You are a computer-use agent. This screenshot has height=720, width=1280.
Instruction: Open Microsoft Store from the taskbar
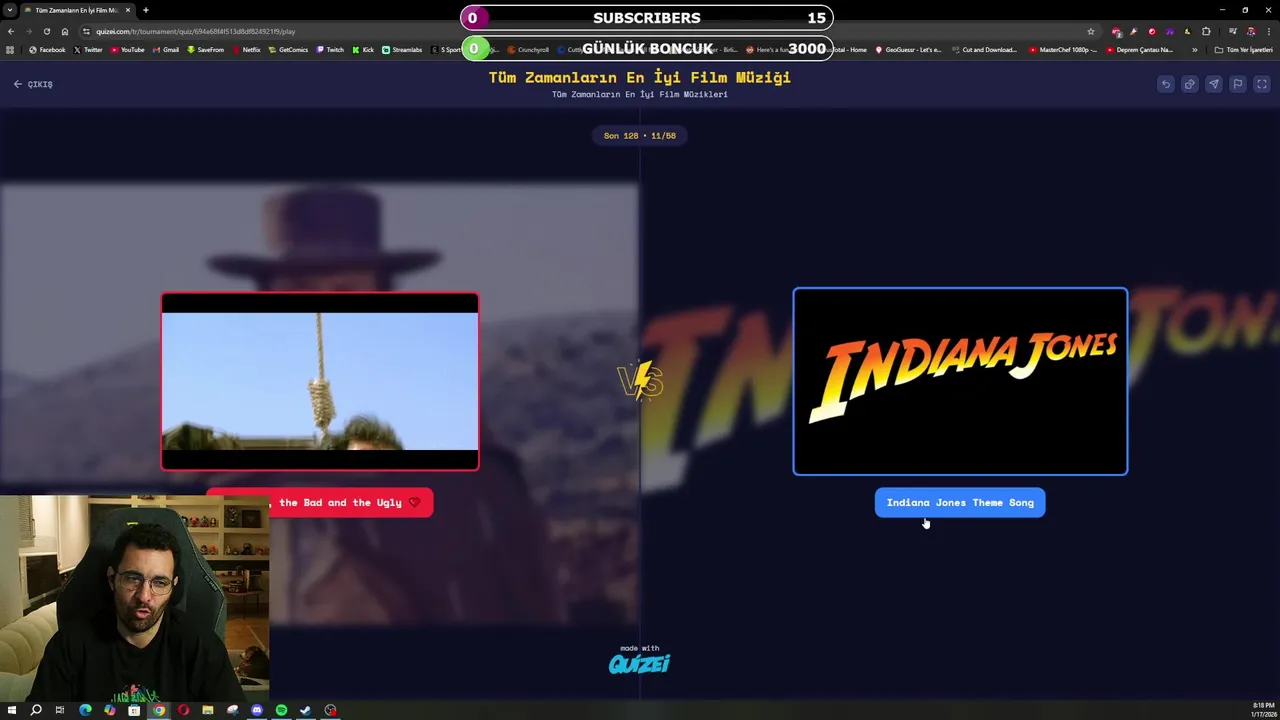(134, 710)
